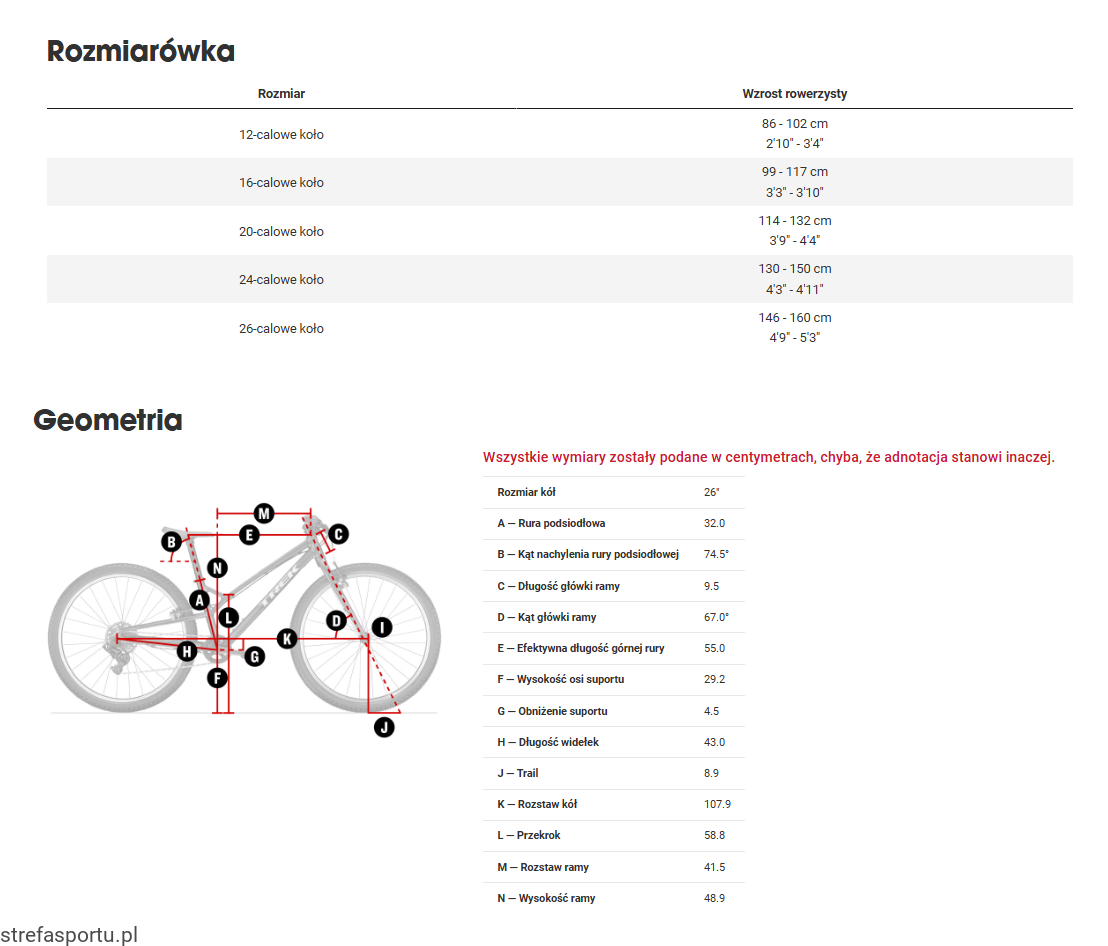The width and height of the screenshot is (1108, 946).
Task: Click the D head angle marker
Action: (336, 621)
